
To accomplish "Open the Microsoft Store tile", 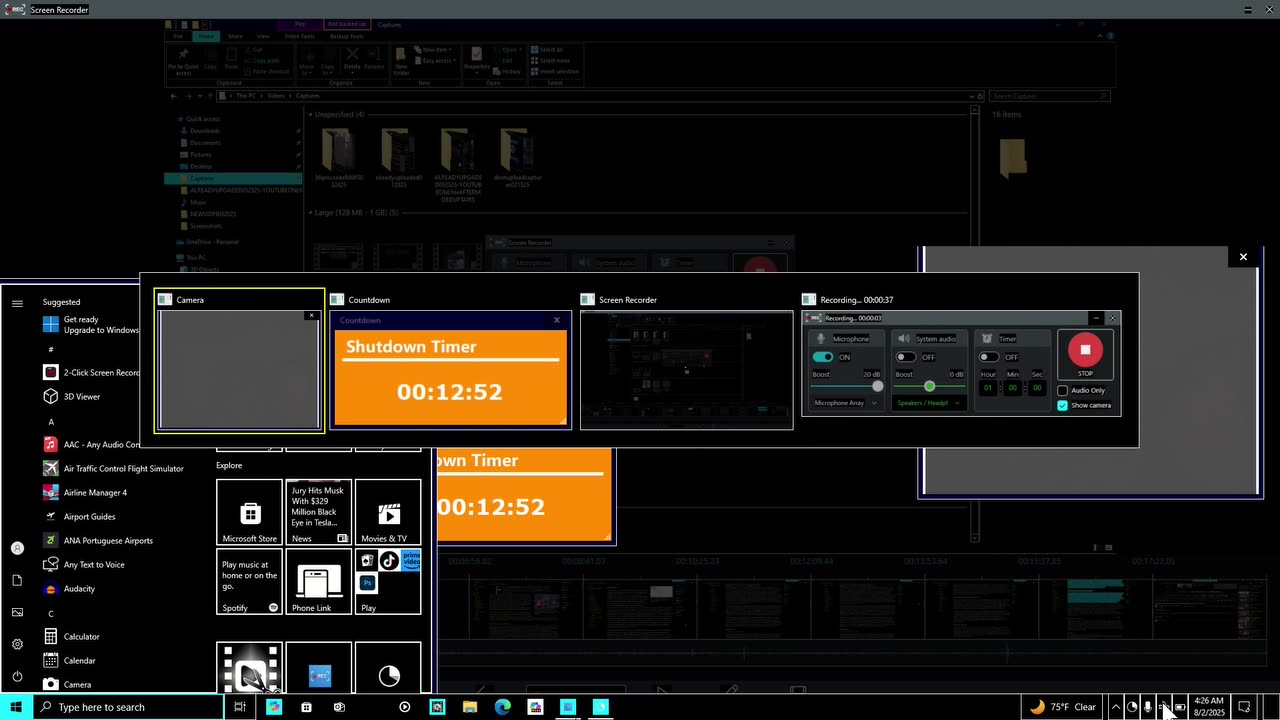I will pos(250,512).
